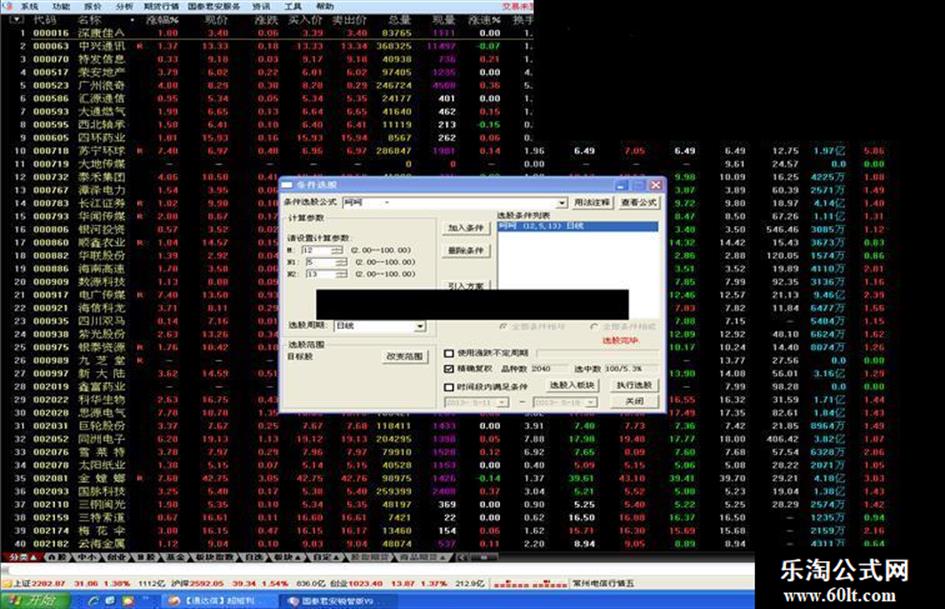Image resolution: width=945 pixels, height=609 pixels.
Task: Open the 功能 menu
Action: [x=60, y=7]
